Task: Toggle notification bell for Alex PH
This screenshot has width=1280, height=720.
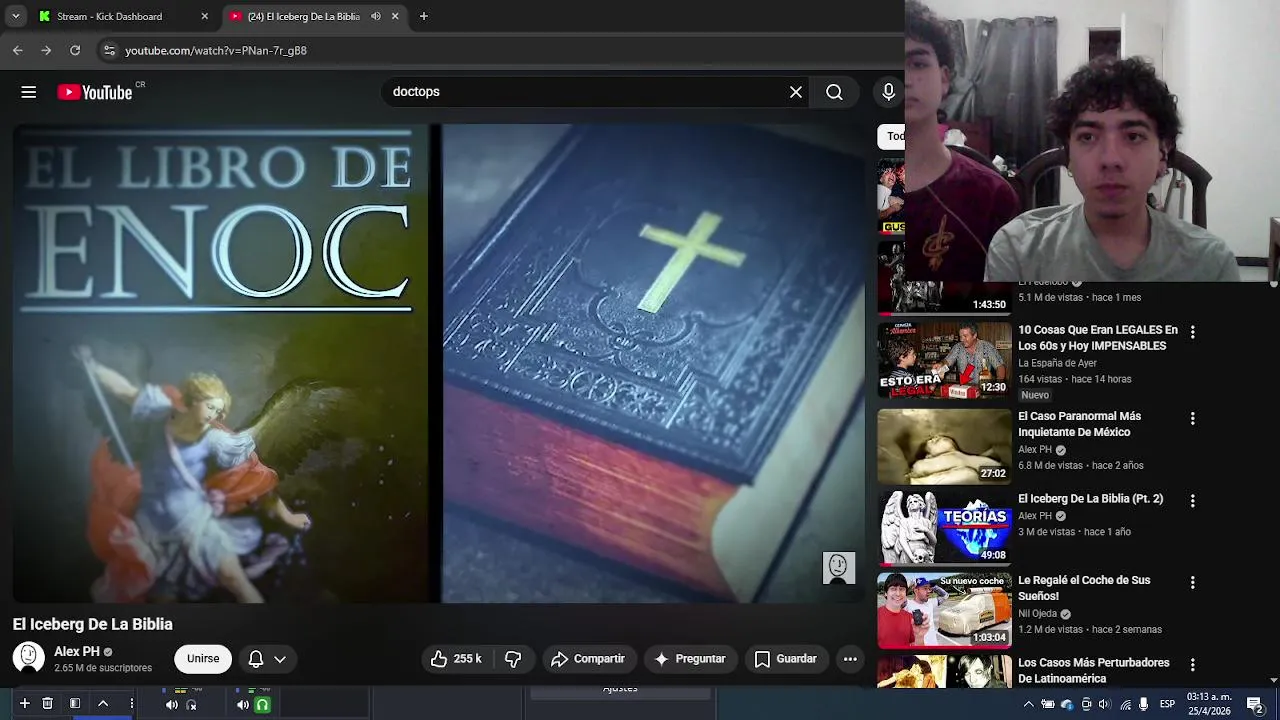Action: click(256, 659)
